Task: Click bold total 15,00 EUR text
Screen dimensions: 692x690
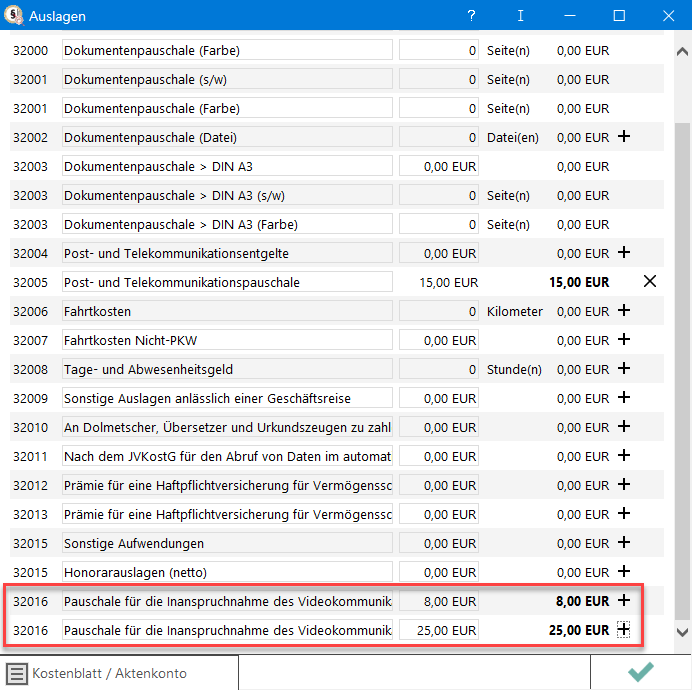Action: (579, 283)
